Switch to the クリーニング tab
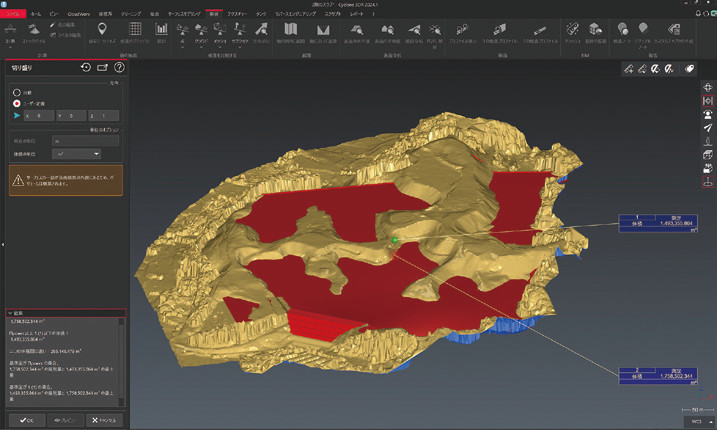 [x=131, y=14]
